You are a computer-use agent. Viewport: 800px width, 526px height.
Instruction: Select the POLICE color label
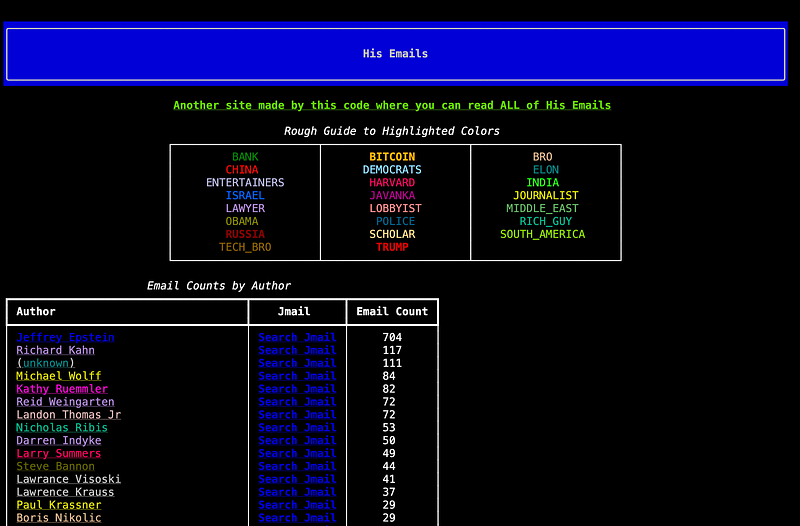tap(395, 221)
